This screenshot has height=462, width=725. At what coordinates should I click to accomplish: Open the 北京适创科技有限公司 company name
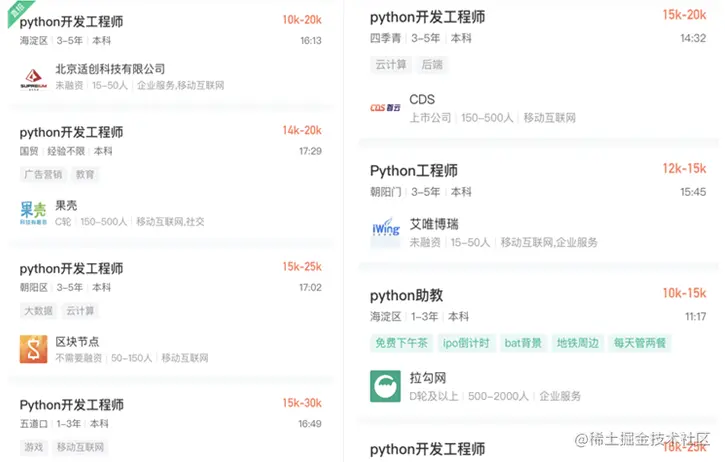(x=110, y=69)
